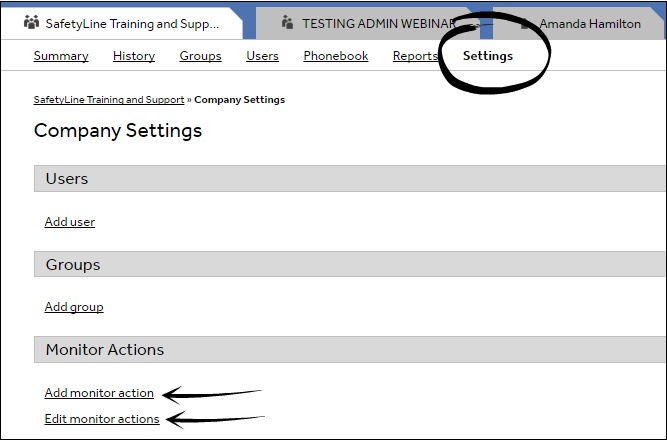Image resolution: width=667 pixels, height=440 pixels.
Task: Switch to the TESTING ADMIN WEBINAR tab
Action: click(x=378, y=23)
